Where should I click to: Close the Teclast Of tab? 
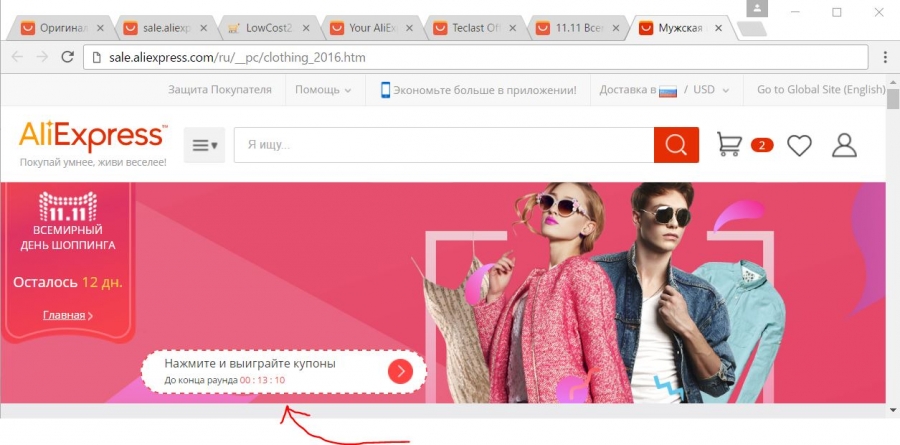[x=513, y=28]
